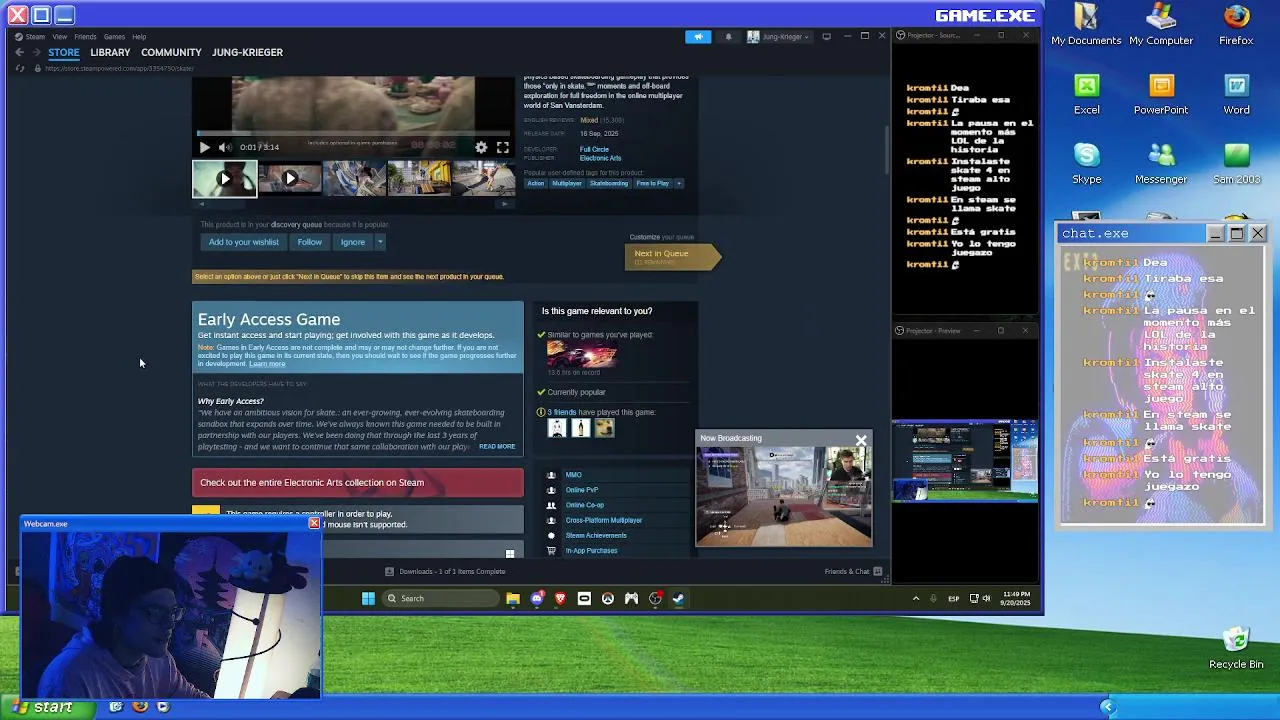The width and height of the screenshot is (1280, 720).
Task: Open the JUNG-KRIEGER profile tab
Action: coord(247,52)
